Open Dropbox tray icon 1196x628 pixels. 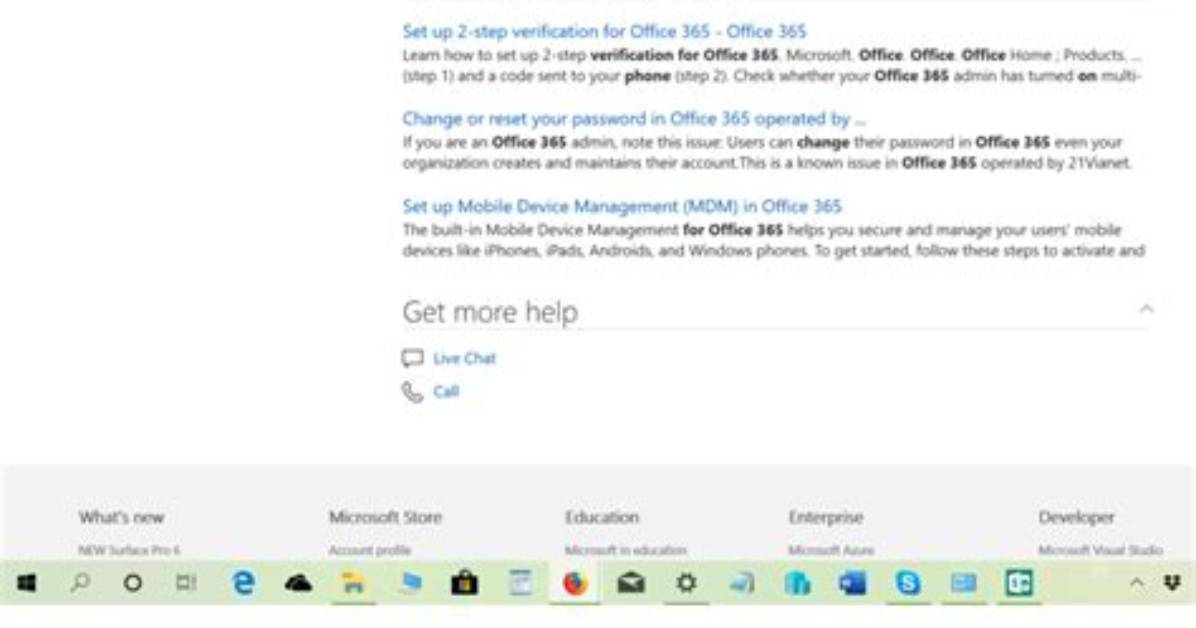pos(1172,583)
